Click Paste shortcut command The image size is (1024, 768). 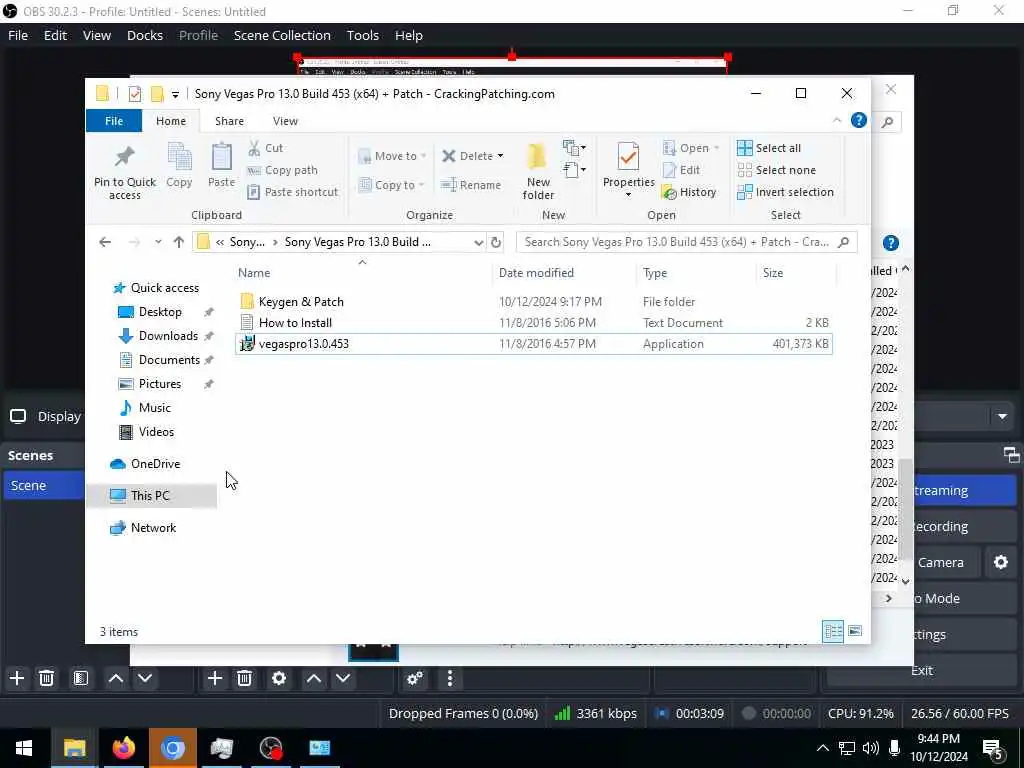pos(293,192)
